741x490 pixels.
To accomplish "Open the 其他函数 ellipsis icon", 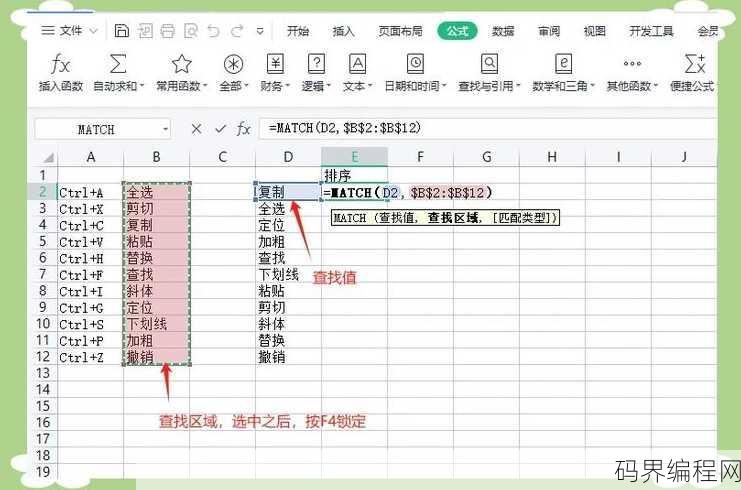I will coord(632,63).
